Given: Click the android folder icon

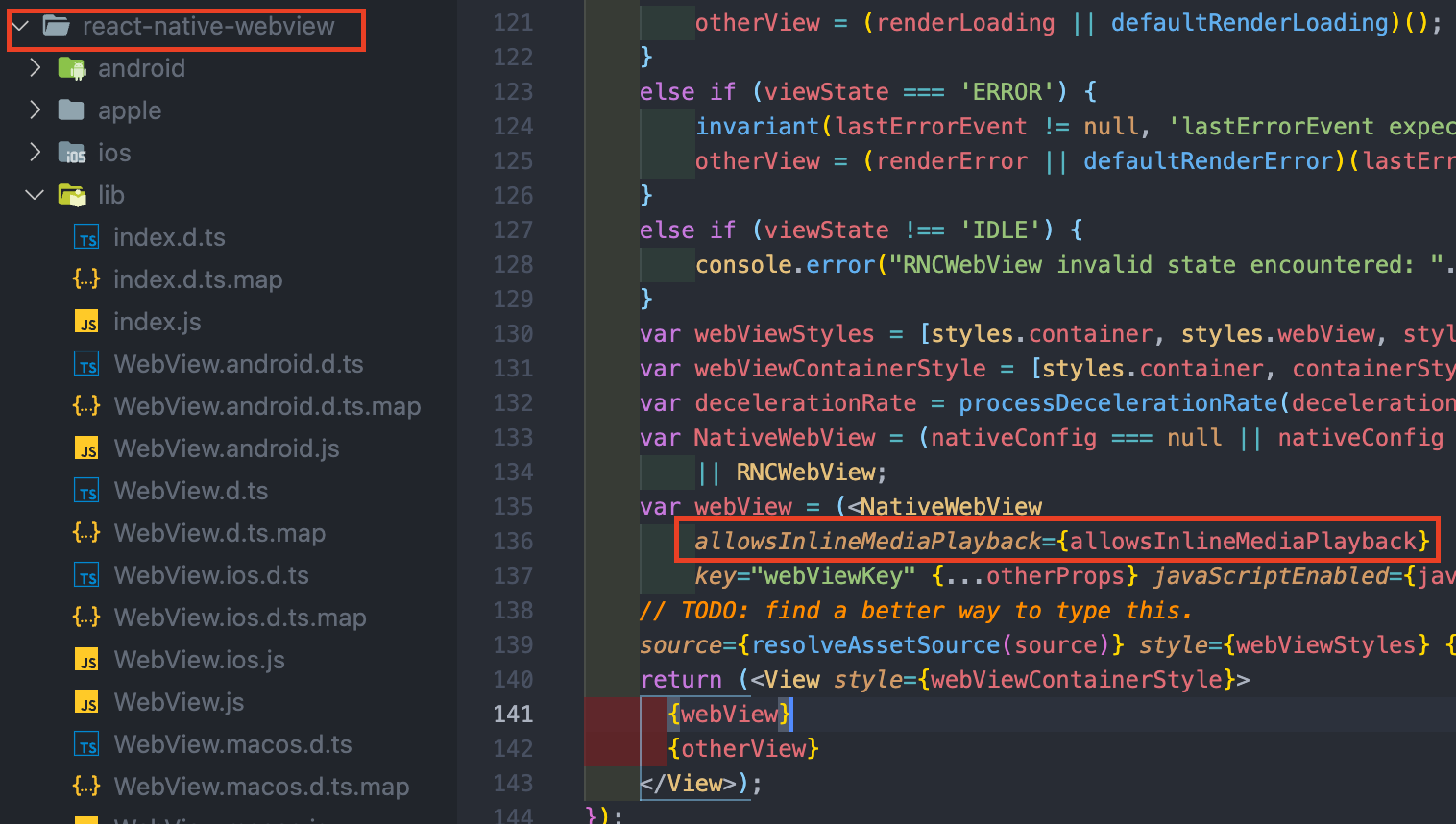Looking at the screenshot, I should [x=72, y=68].
